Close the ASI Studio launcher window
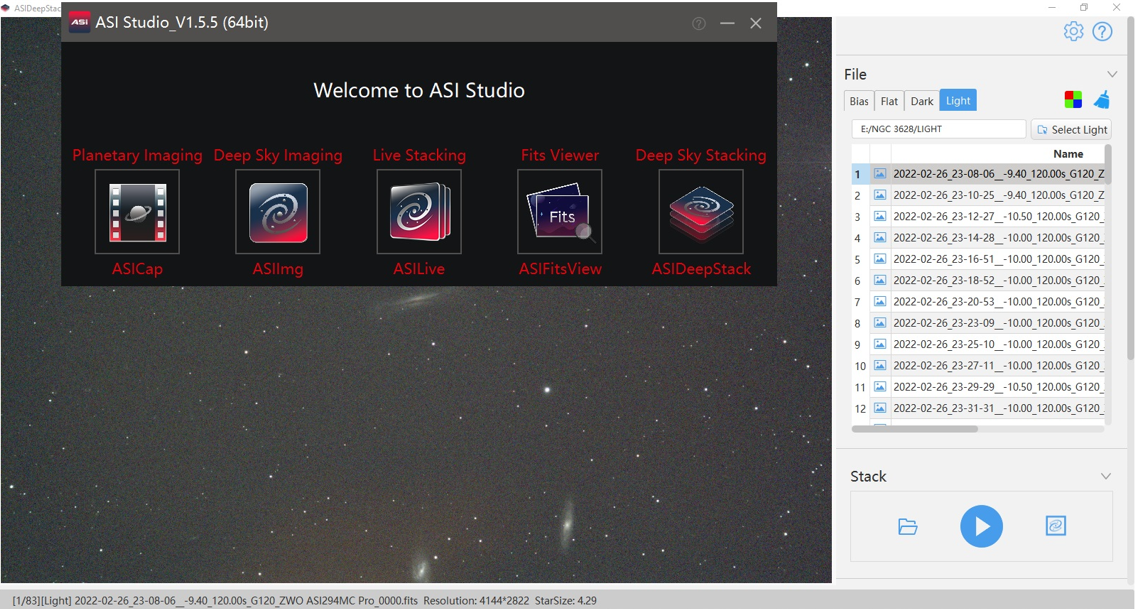Image resolution: width=1136 pixels, height=609 pixels. point(755,23)
